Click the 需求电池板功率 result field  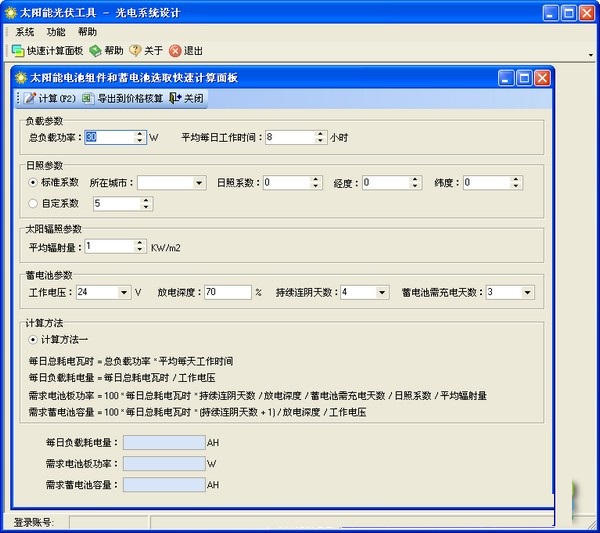(164, 464)
